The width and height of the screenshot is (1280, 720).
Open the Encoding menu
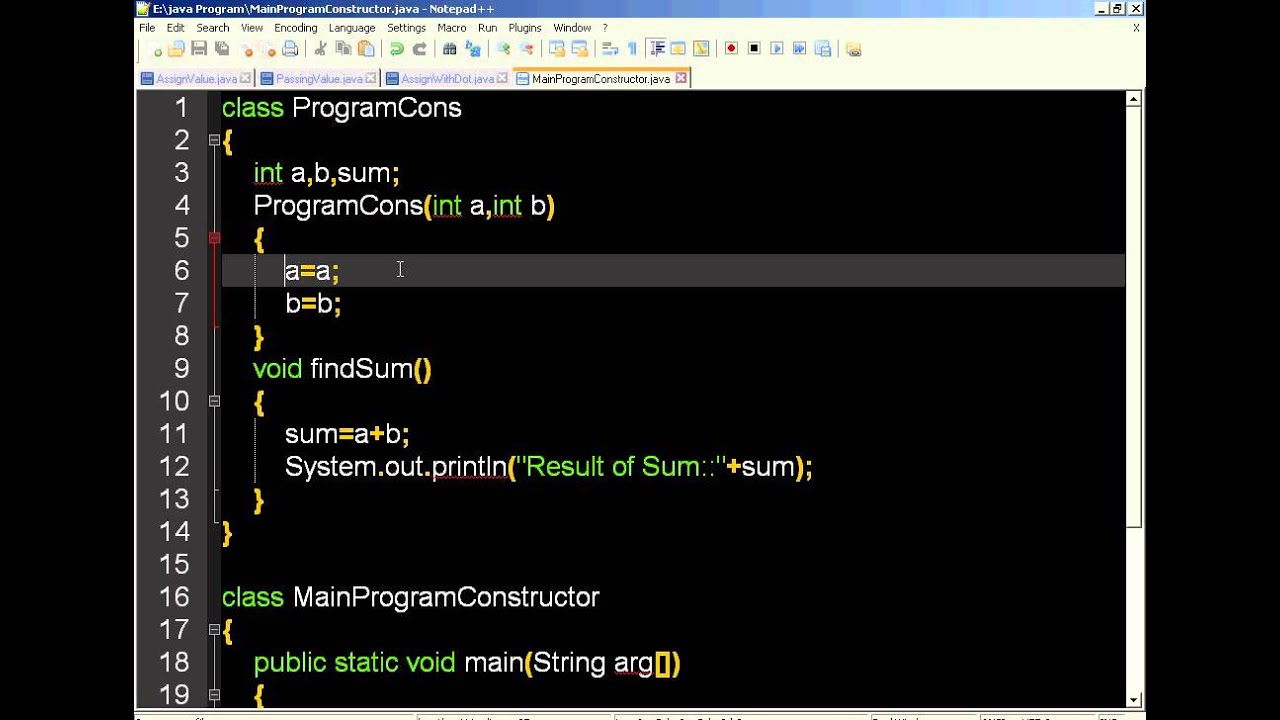(296, 28)
